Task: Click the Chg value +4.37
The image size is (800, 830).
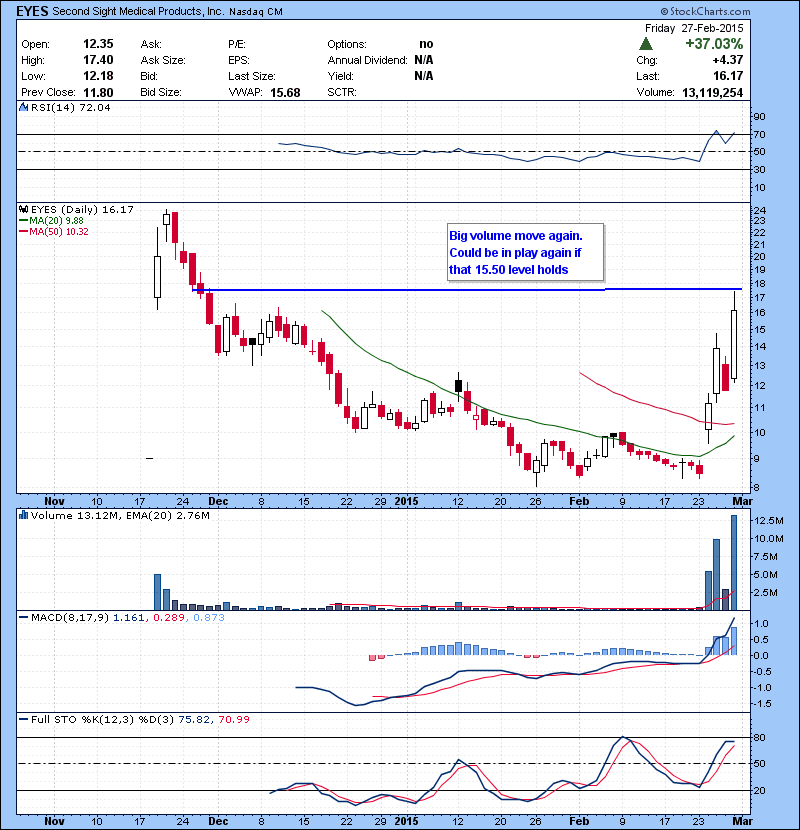Action: pyautogui.click(x=728, y=60)
